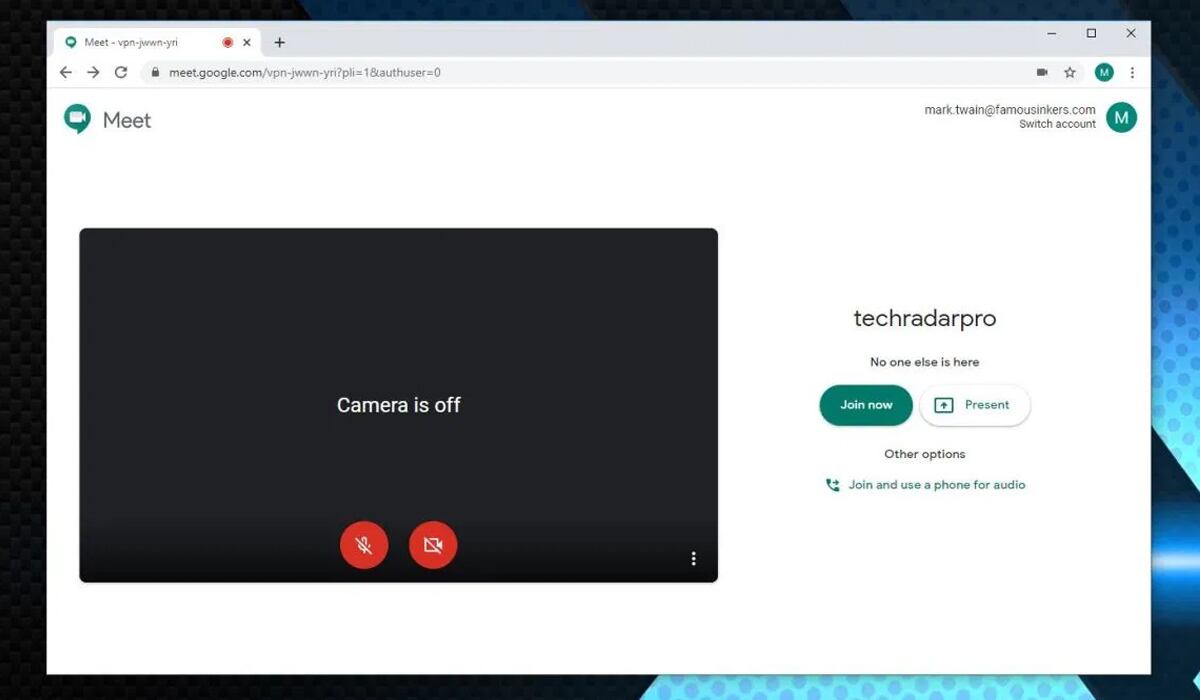Bookmark this page with the star icon
The image size is (1200, 700).
tap(1070, 72)
